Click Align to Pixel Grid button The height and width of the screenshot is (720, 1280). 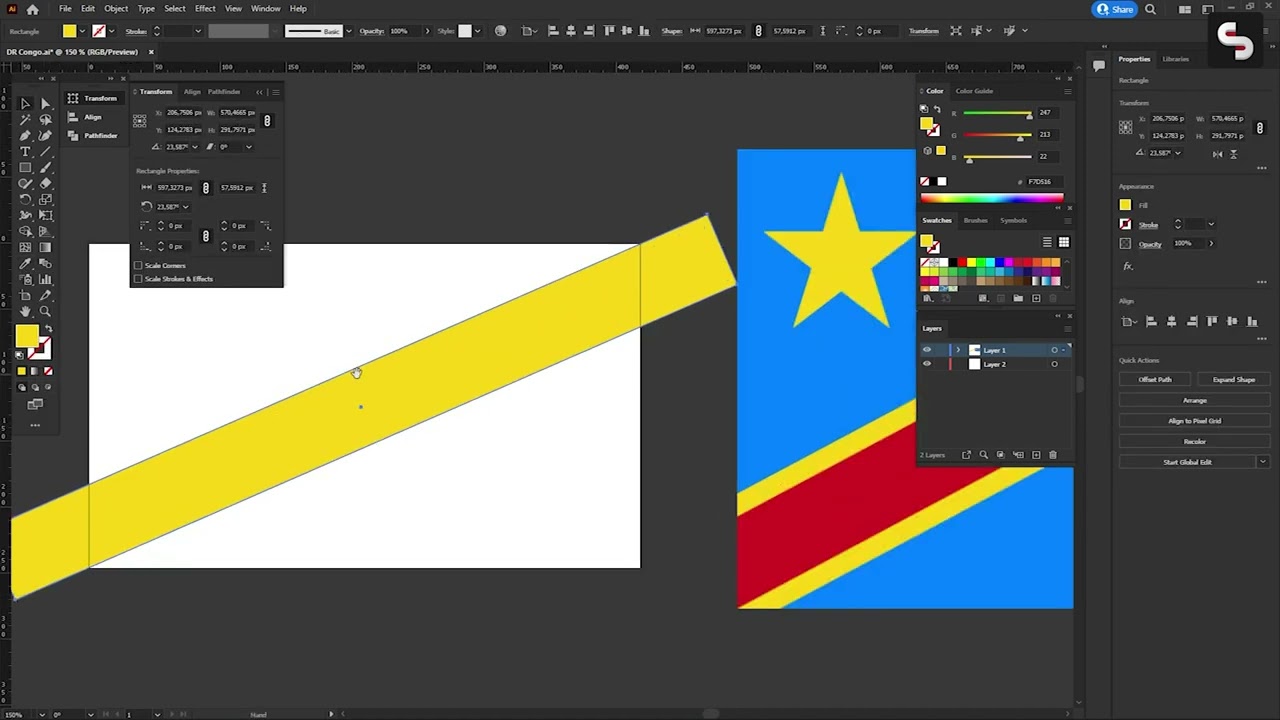click(x=1195, y=420)
